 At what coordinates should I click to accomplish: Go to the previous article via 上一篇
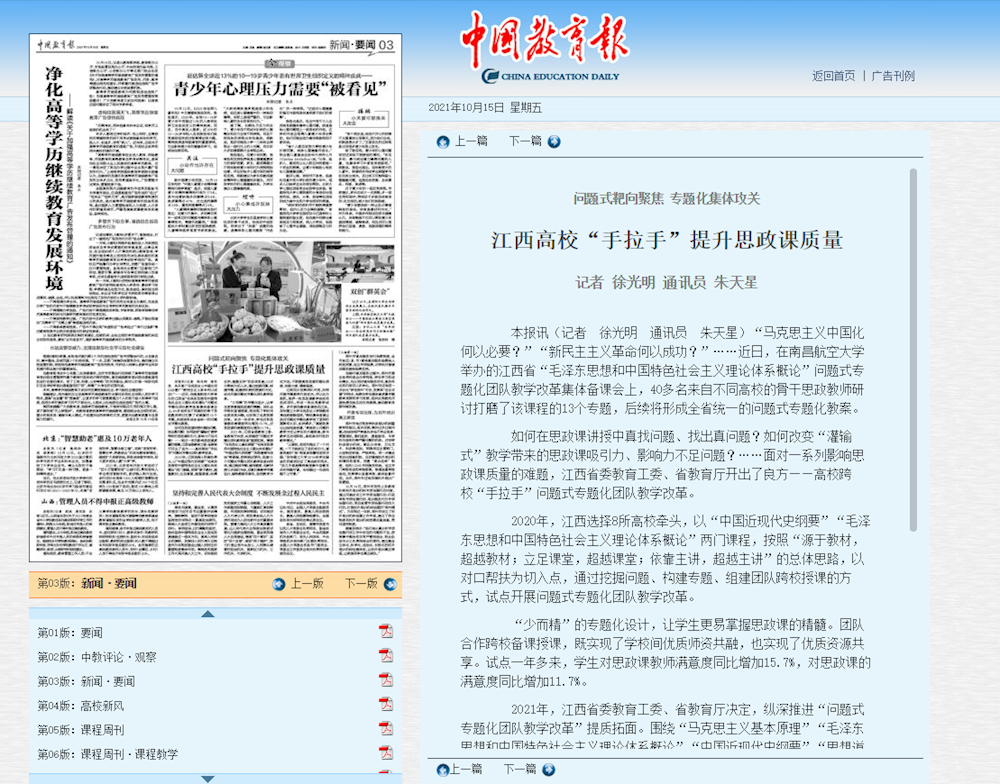click(470, 141)
